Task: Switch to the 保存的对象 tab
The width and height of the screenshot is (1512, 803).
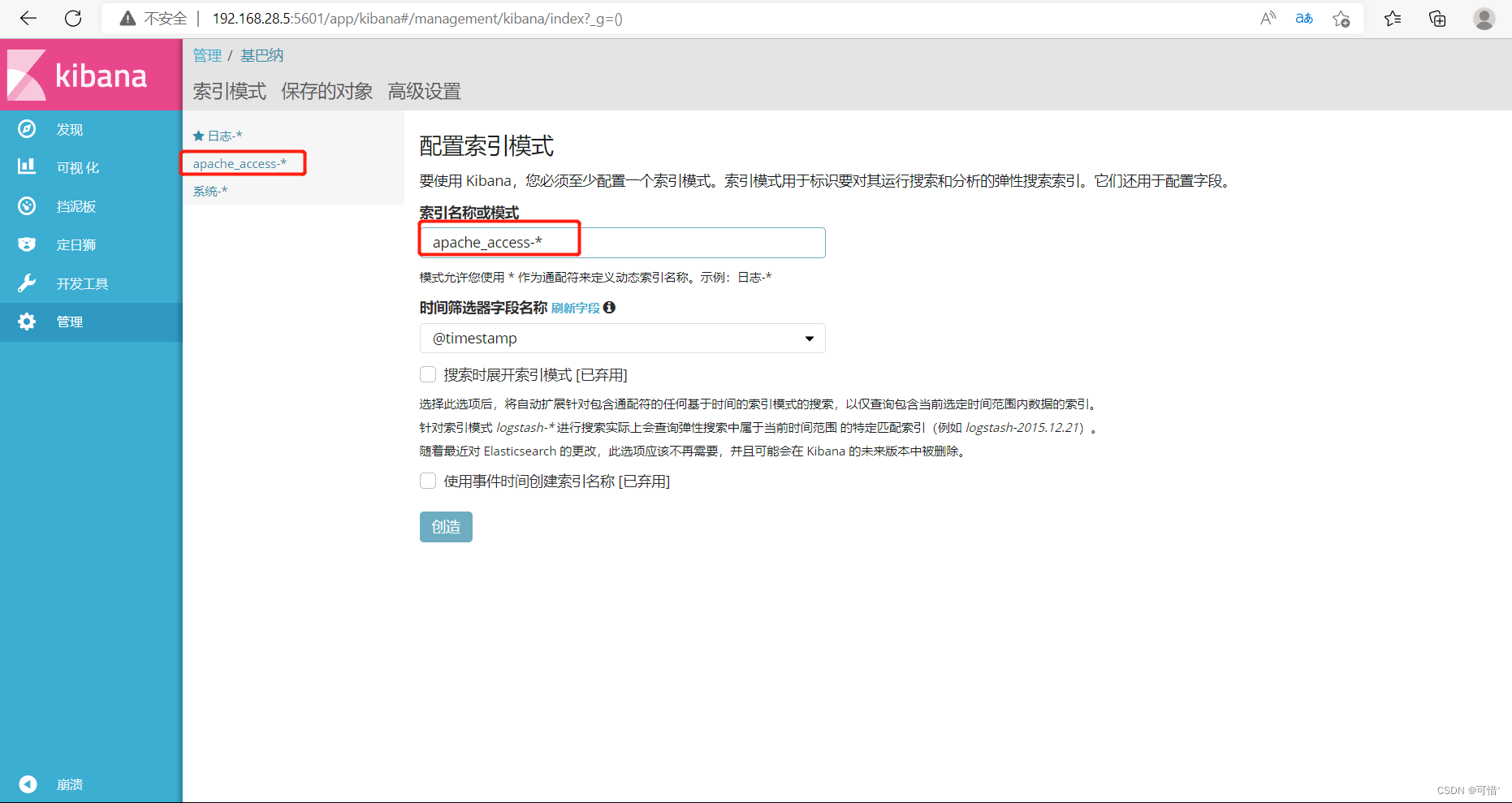Action: pos(326,91)
